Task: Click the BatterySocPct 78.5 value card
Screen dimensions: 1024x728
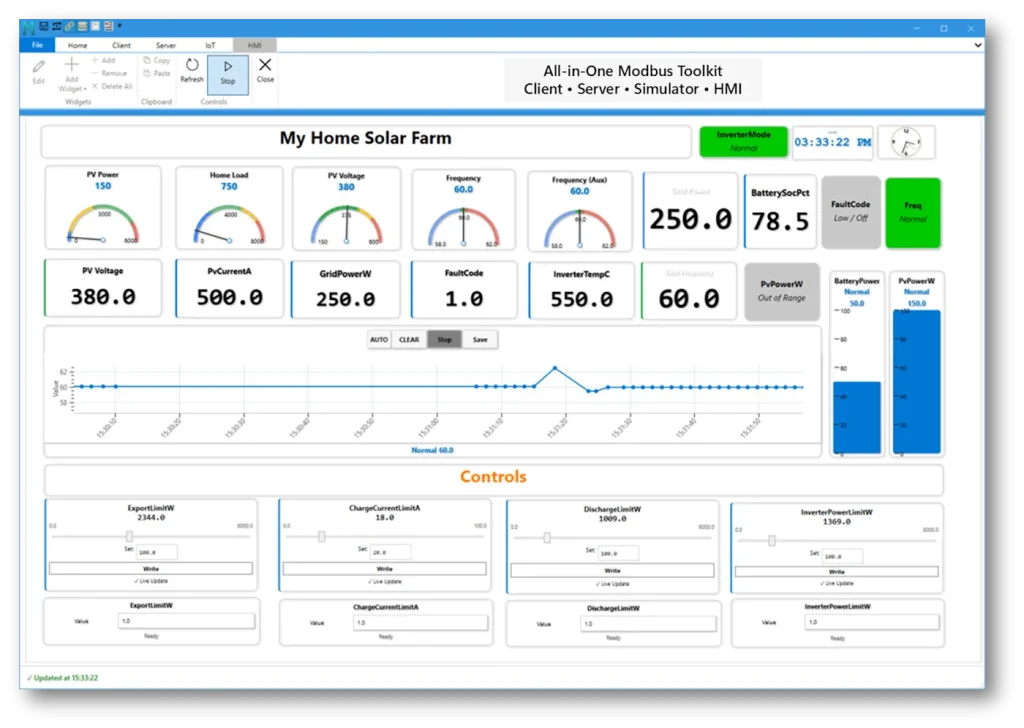Action: coord(780,212)
